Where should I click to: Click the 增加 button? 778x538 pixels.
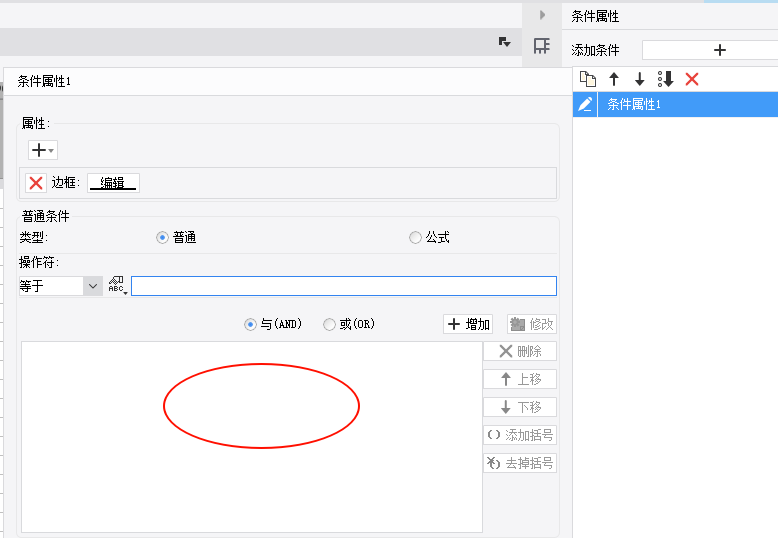468,324
